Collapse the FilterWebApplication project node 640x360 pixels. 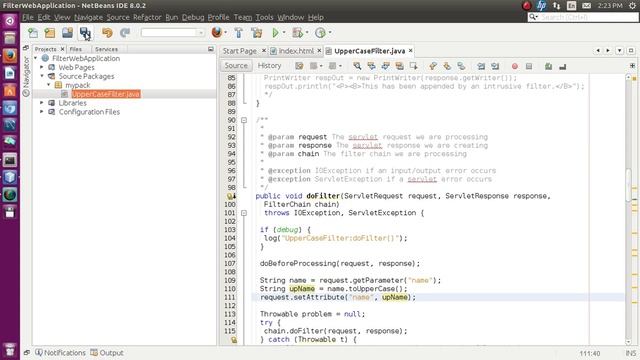coord(36,58)
